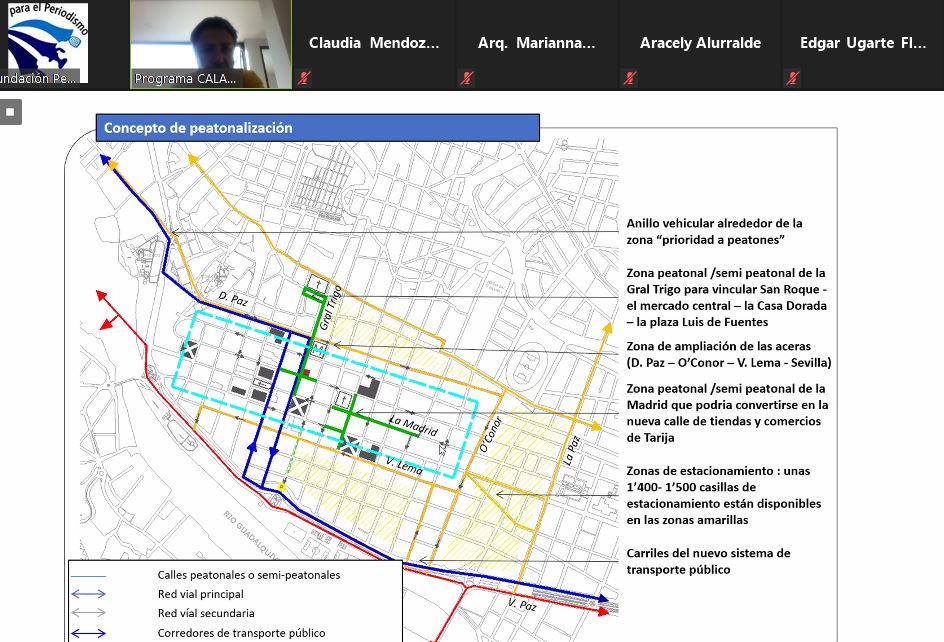Click the Calles peatonales o semi-peatonales legend entry
The width and height of the screenshot is (944, 642).
(x=248, y=575)
